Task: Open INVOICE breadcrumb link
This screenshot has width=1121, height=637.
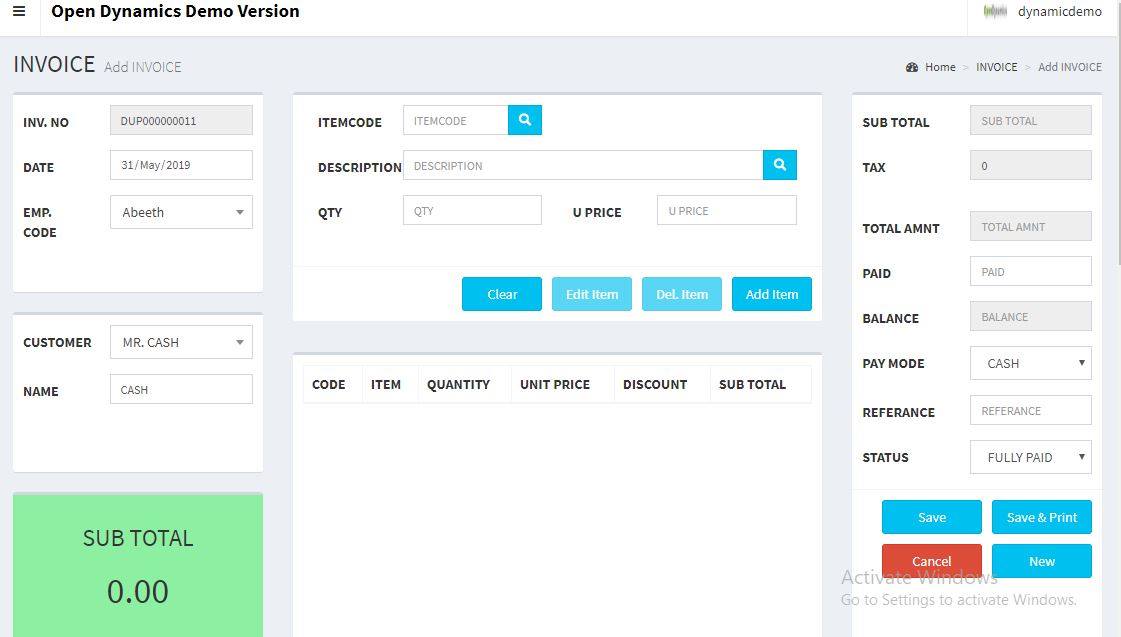Action: 997,67
